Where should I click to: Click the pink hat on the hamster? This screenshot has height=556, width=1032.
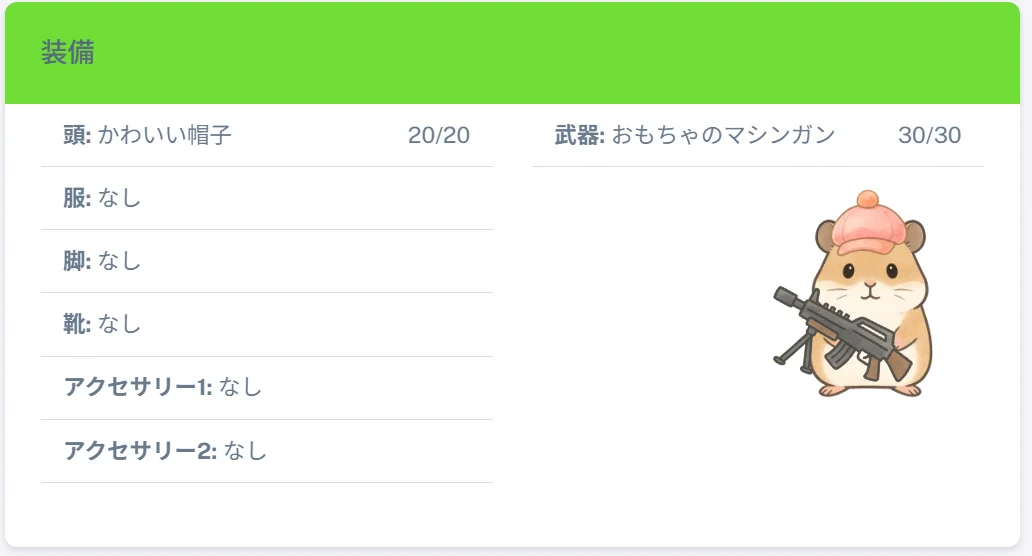click(869, 228)
